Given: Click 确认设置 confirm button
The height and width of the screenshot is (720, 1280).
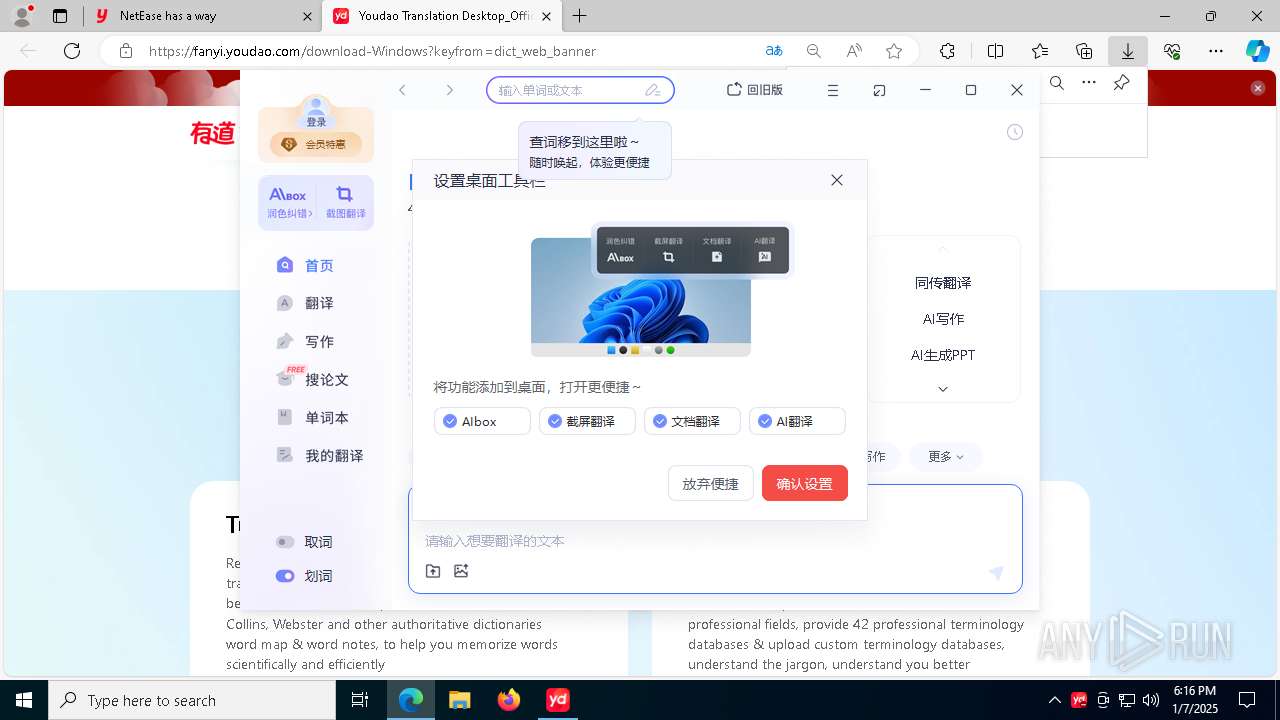Looking at the screenshot, I should tap(804, 483).
